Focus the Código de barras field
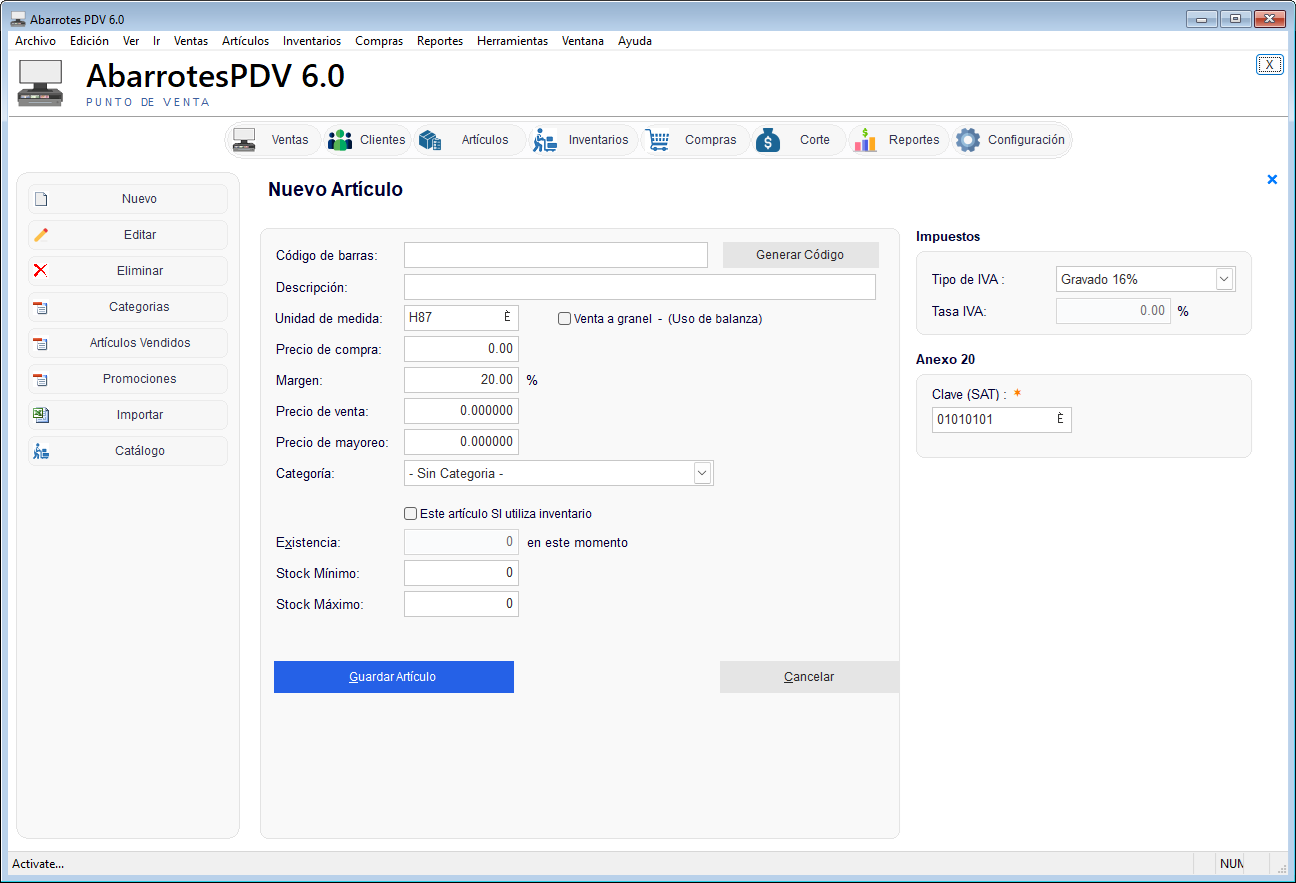Screen dimensions: 1296x883 coord(556,255)
